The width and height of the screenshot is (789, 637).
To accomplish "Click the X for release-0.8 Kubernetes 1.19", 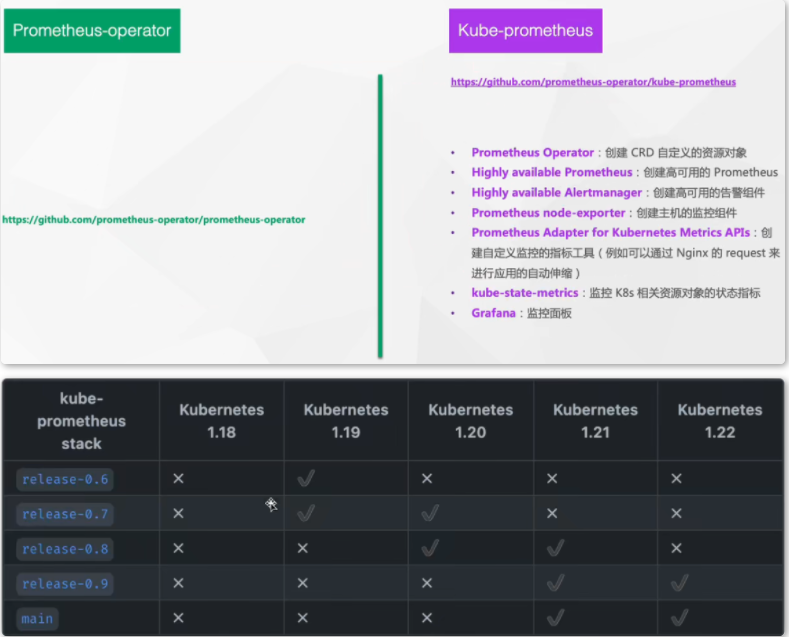I will coord(302,548).
